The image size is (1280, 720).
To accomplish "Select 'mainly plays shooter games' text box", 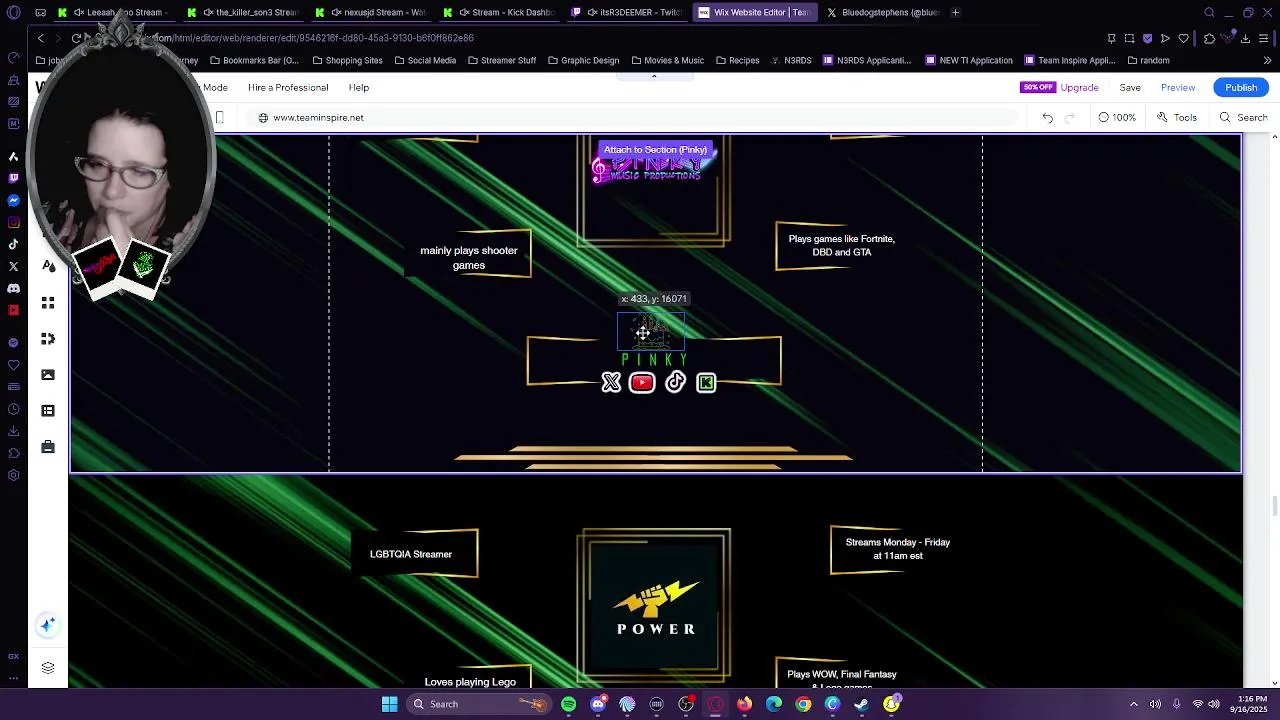I will pyautogui.click(x=468, y=257).
